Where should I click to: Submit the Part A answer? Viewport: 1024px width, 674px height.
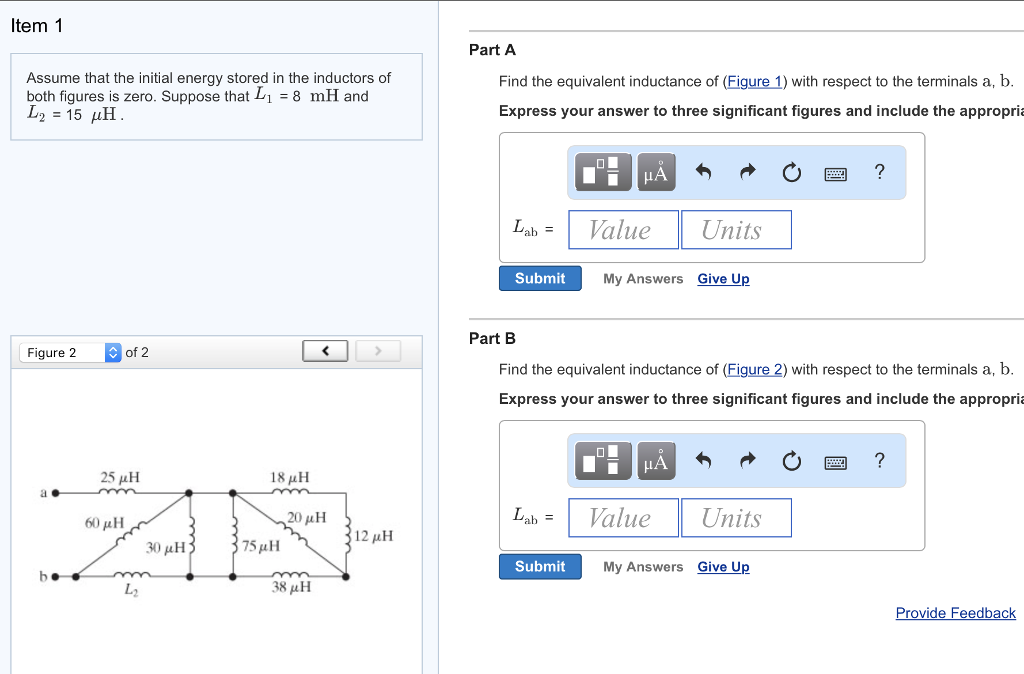click(540, 278)
